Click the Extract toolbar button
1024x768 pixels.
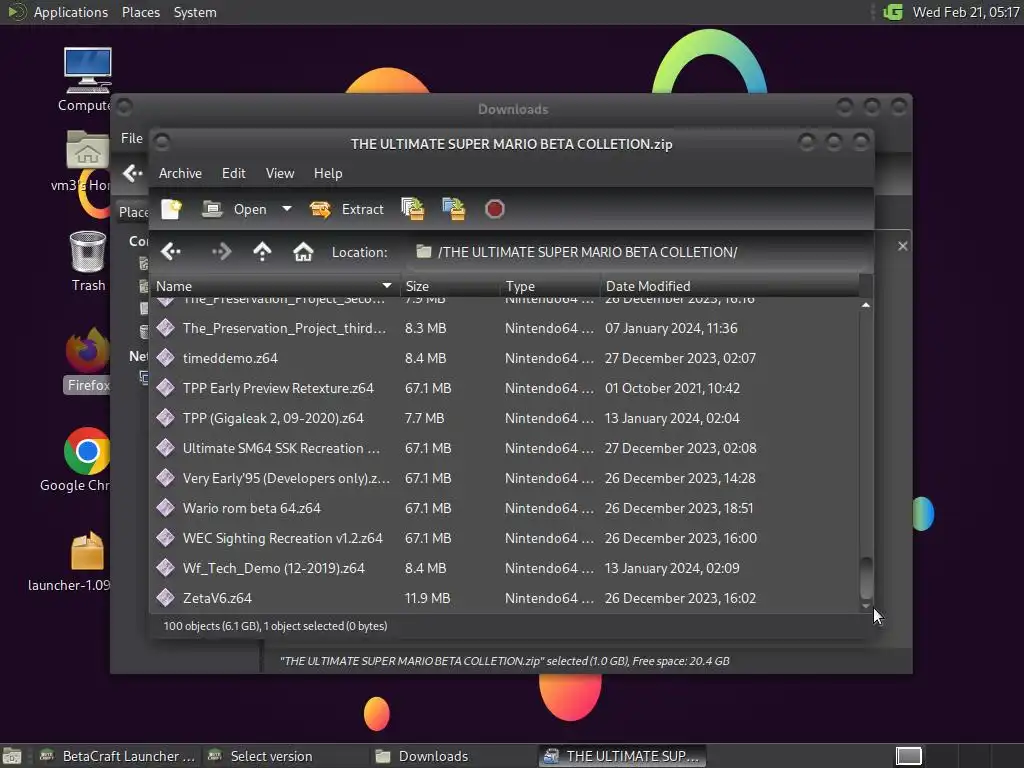coord(347,209)
